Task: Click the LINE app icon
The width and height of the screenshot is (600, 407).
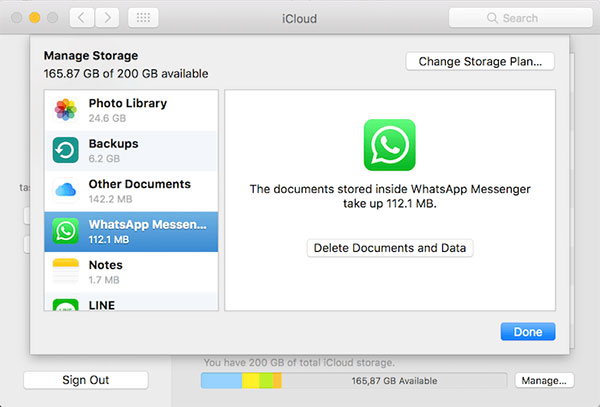Action: 65,305
